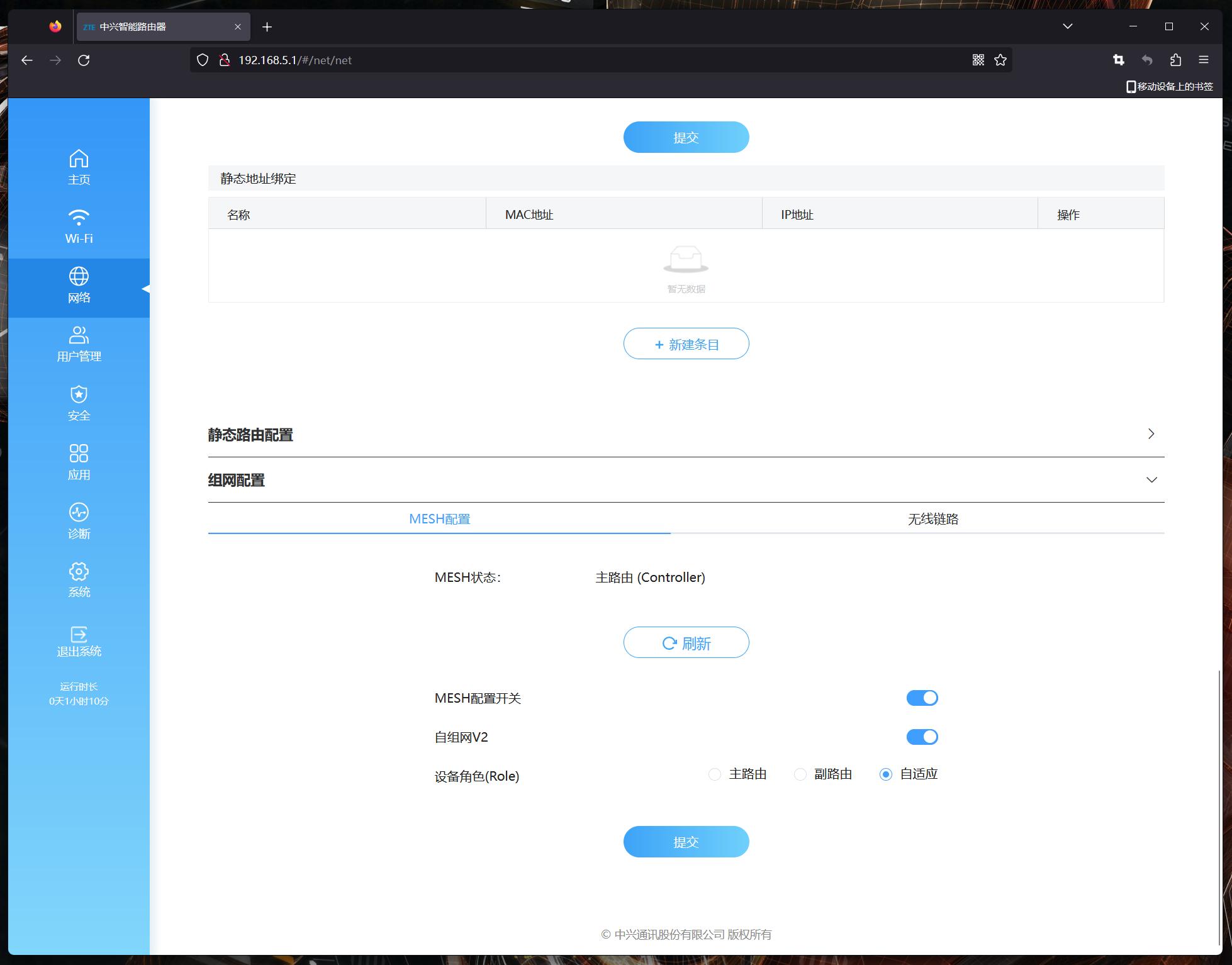
Task: Open 用户管理 user management icon
Action: 79,336
